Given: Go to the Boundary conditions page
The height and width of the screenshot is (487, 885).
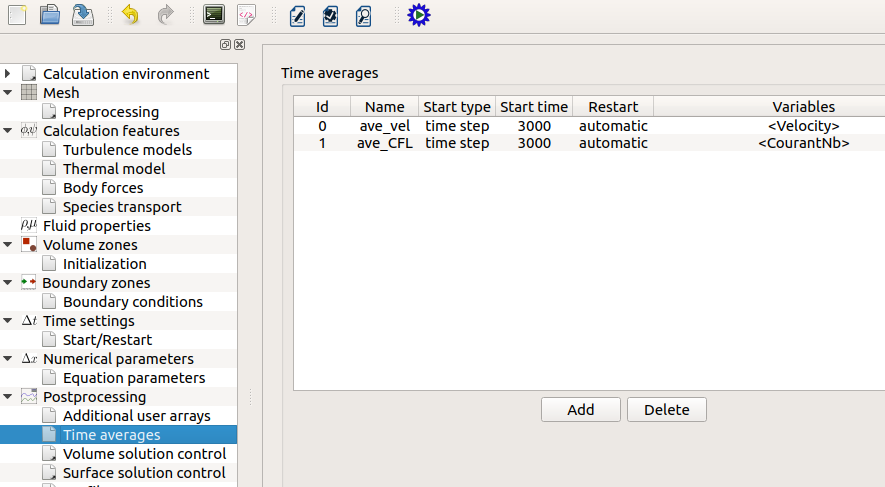Looking at the screenshot, I should click(132, 302).
